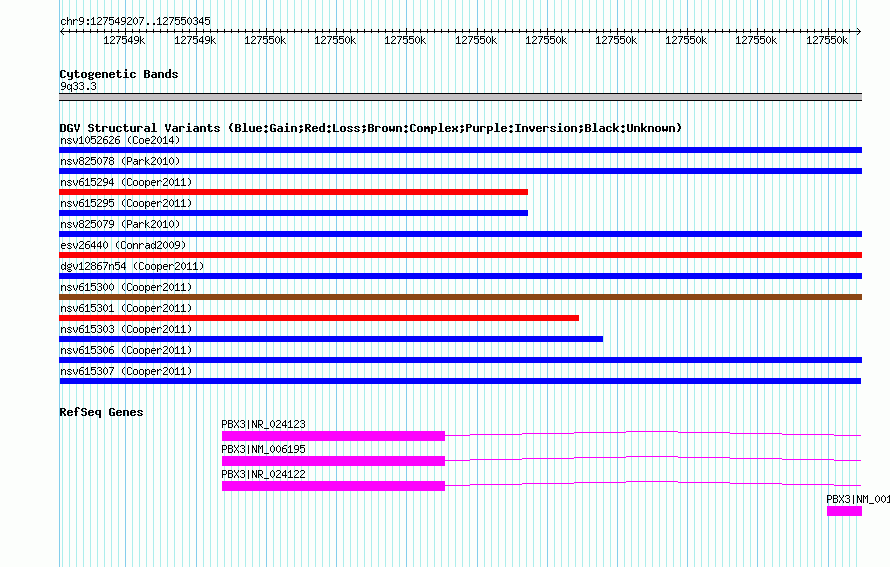
Task: Click the Cytogenetic Bands track title
Action: [119, 74]
